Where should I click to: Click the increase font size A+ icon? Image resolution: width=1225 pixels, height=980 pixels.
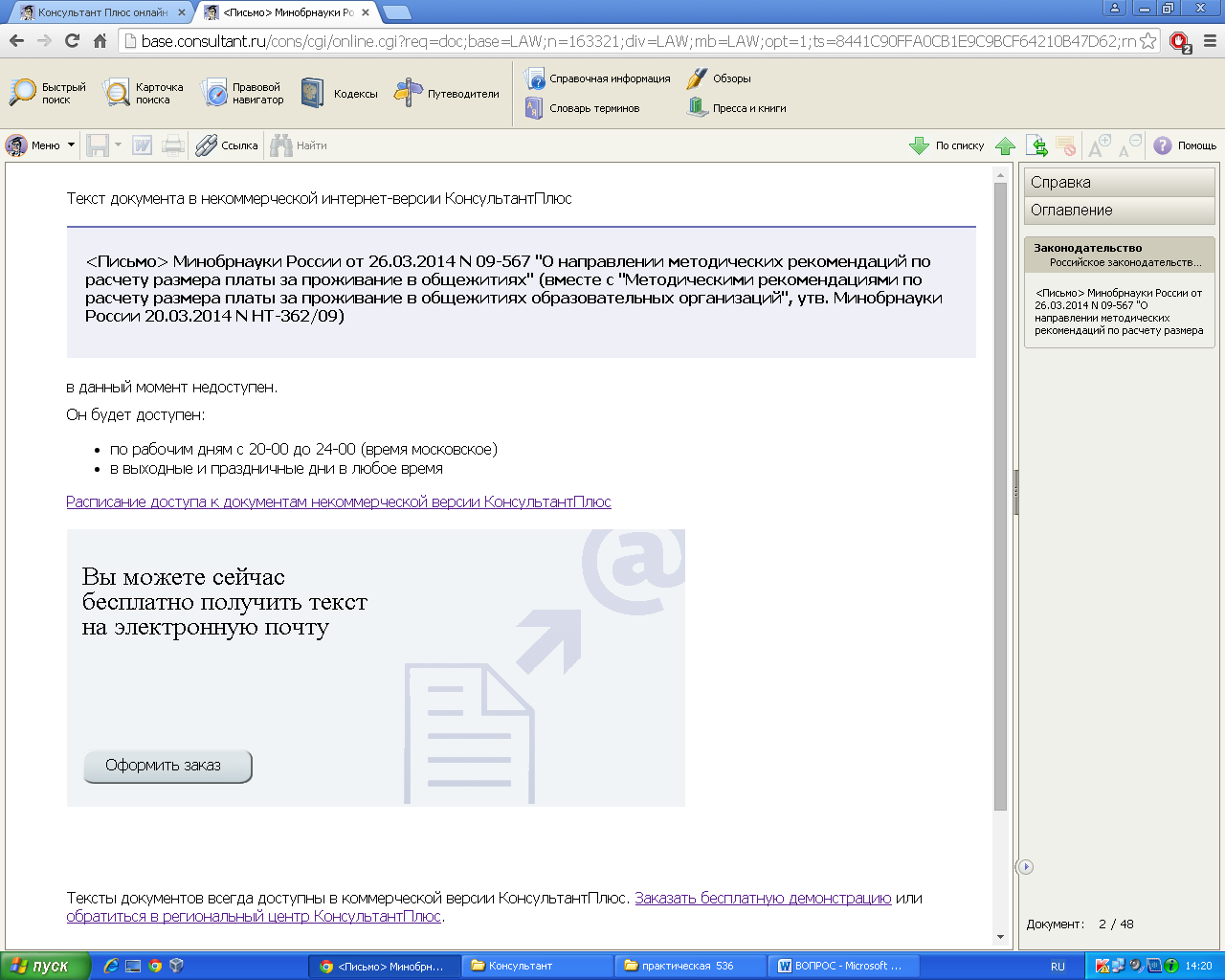(1099, 145)
